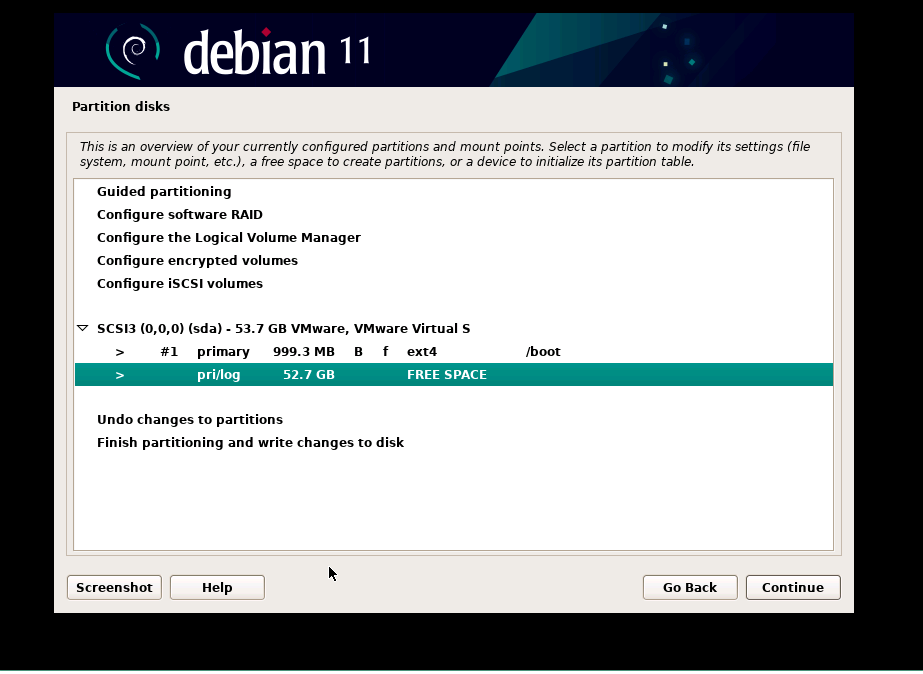
Task: Click the 52.7 GB size value
Action: 309,374
